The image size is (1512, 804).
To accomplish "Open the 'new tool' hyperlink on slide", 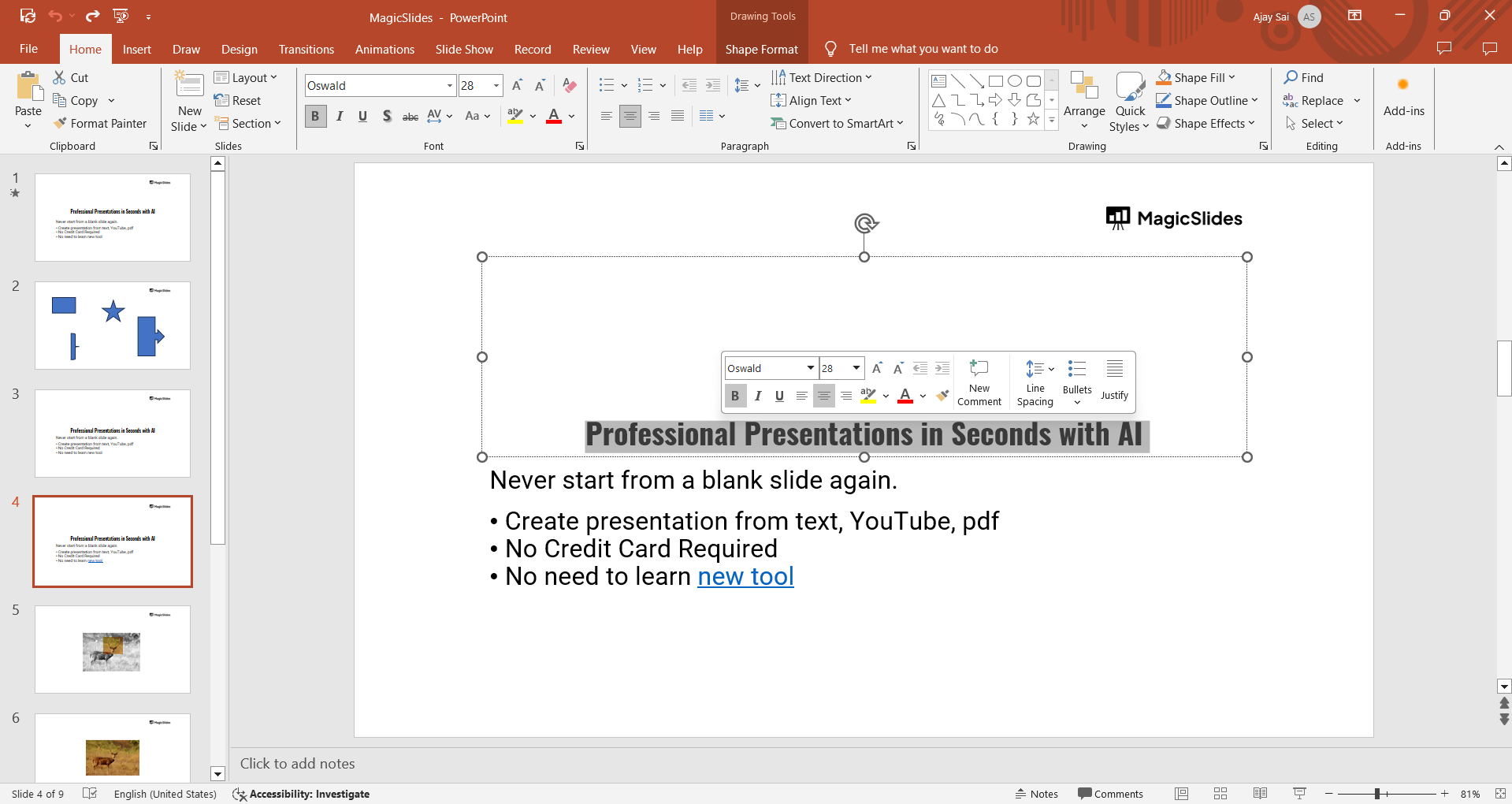I will click(x=745, y=577).
